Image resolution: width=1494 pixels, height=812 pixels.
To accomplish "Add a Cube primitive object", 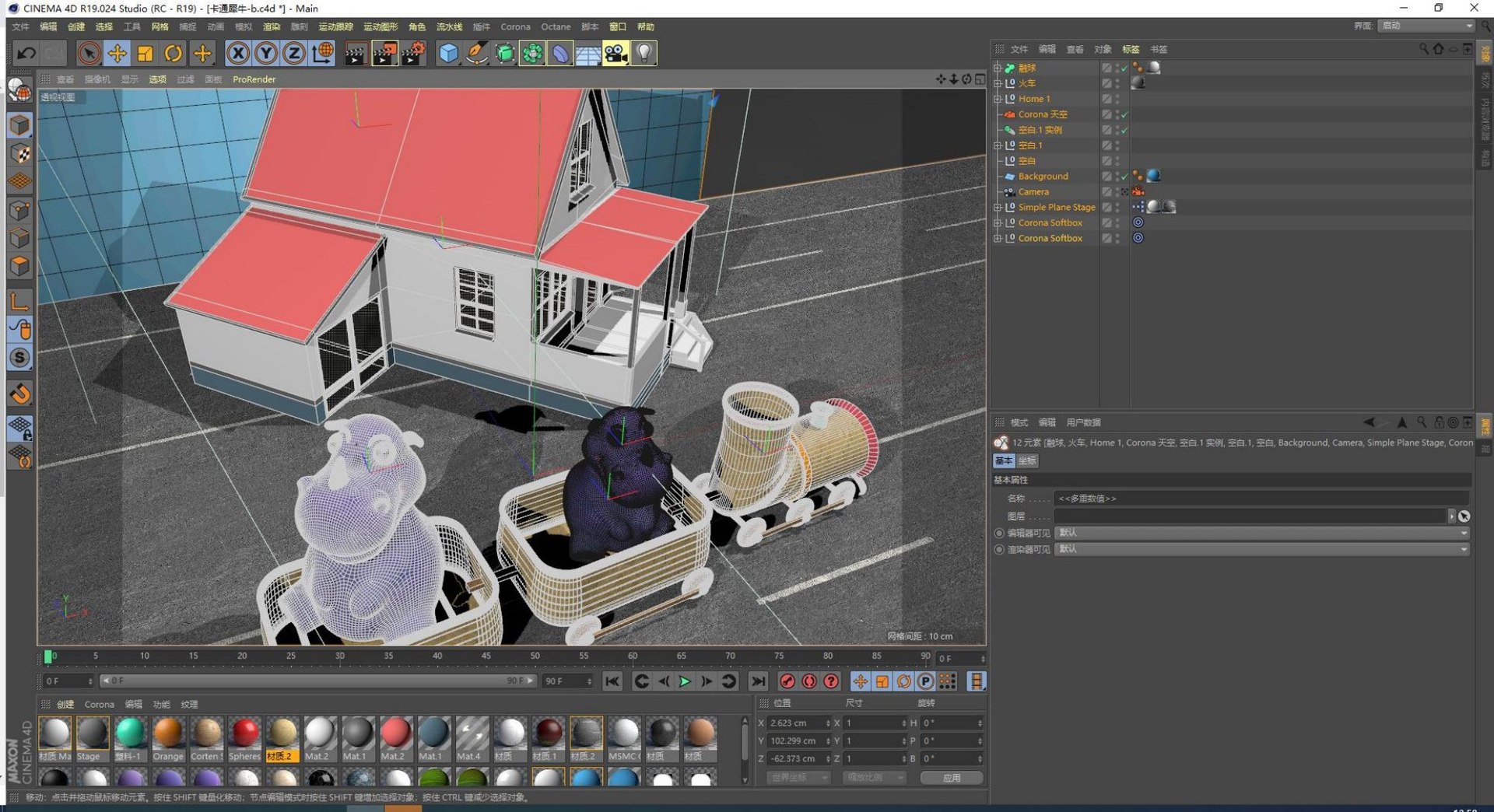I will pos(448,54).
